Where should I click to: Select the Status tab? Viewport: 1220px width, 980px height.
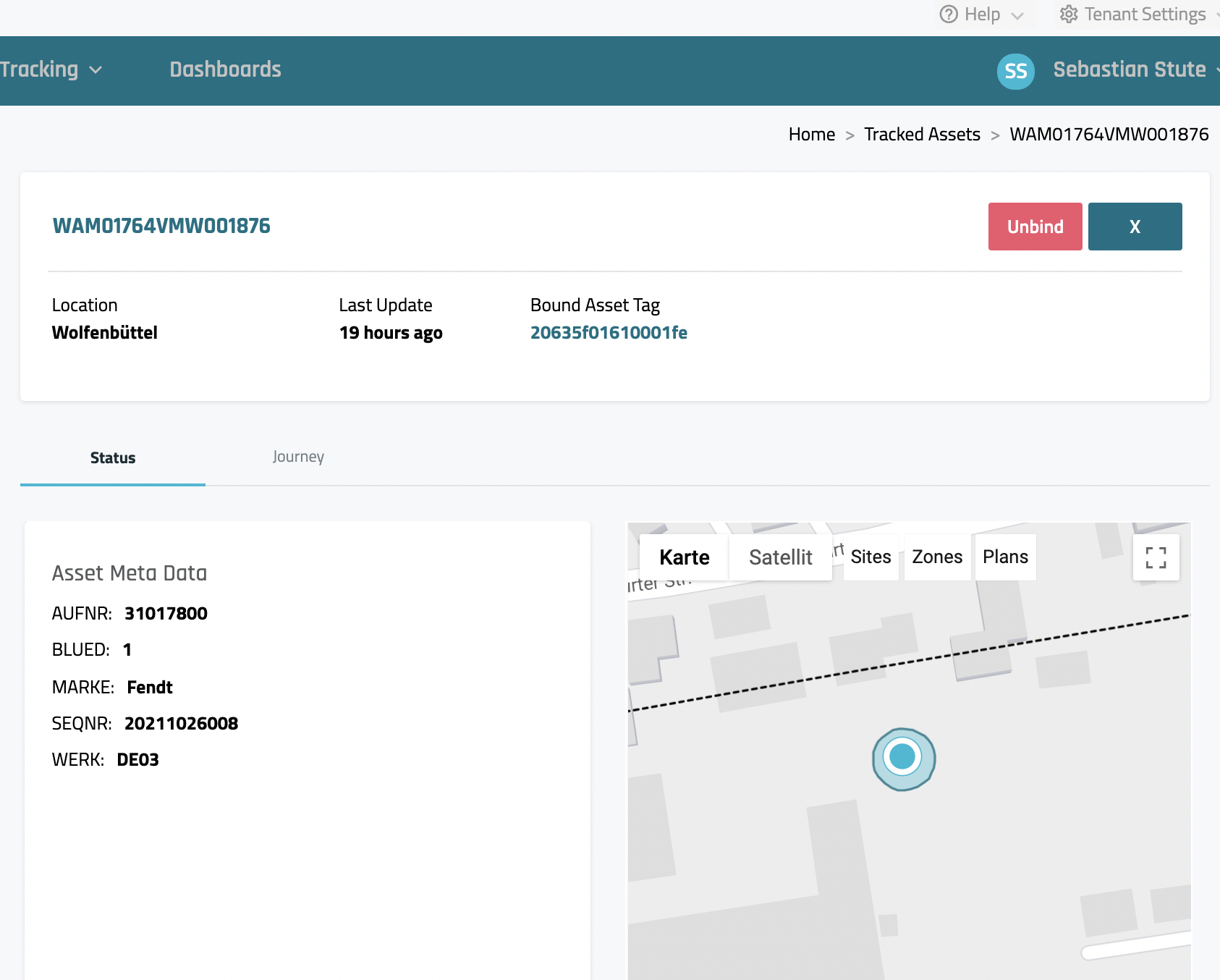point(113,458)
